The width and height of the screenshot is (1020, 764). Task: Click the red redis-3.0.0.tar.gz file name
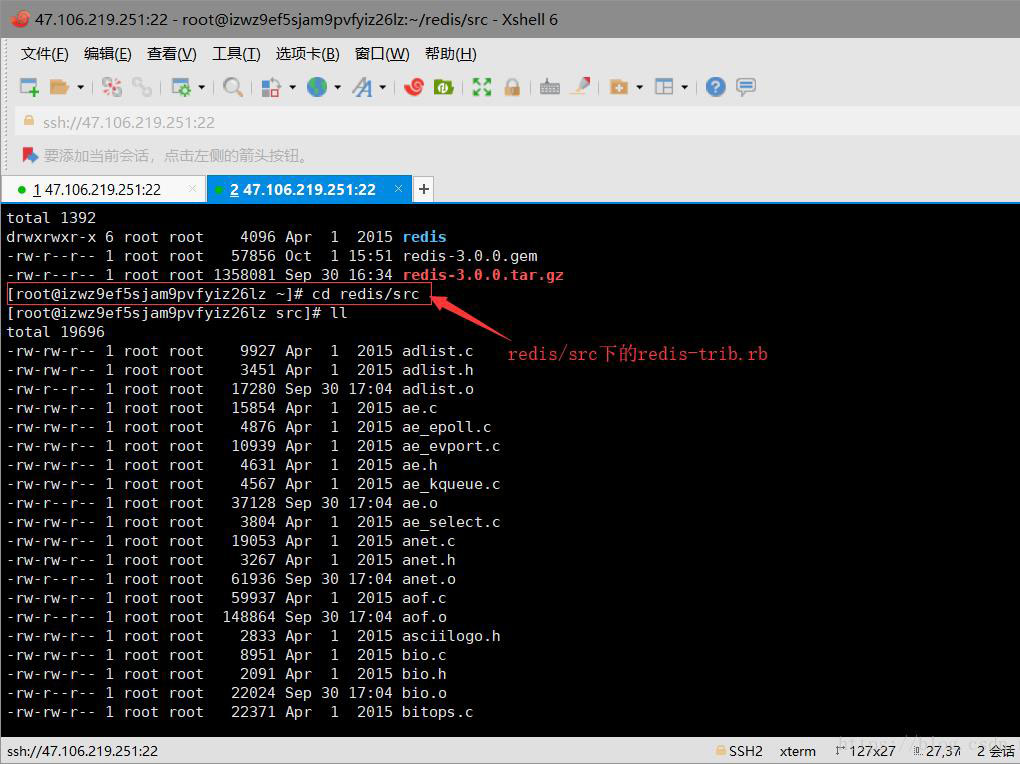(483, 275)
